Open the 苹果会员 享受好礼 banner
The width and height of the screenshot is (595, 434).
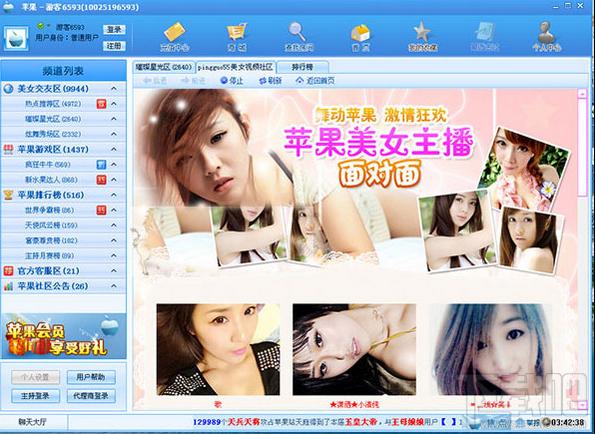coord(64,336)
